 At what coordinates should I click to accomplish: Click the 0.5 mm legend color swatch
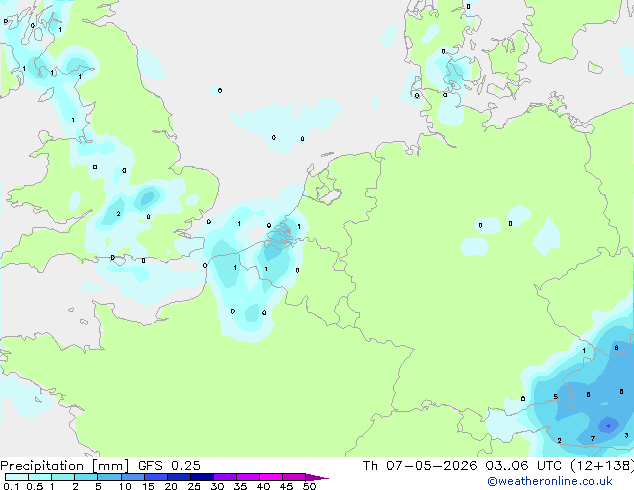(x=40, y=477)
